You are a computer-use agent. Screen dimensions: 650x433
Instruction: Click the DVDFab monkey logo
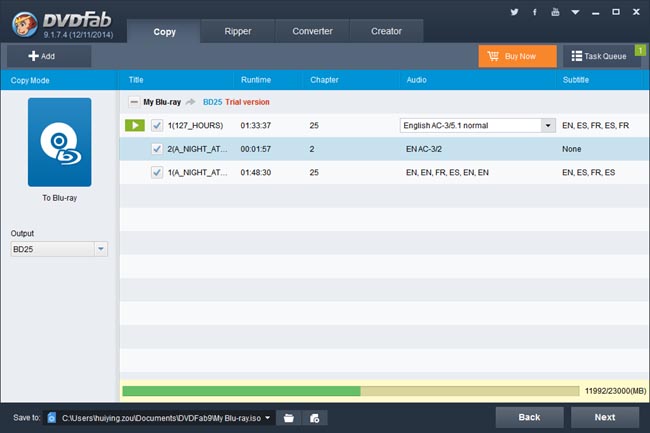[24, 24]
